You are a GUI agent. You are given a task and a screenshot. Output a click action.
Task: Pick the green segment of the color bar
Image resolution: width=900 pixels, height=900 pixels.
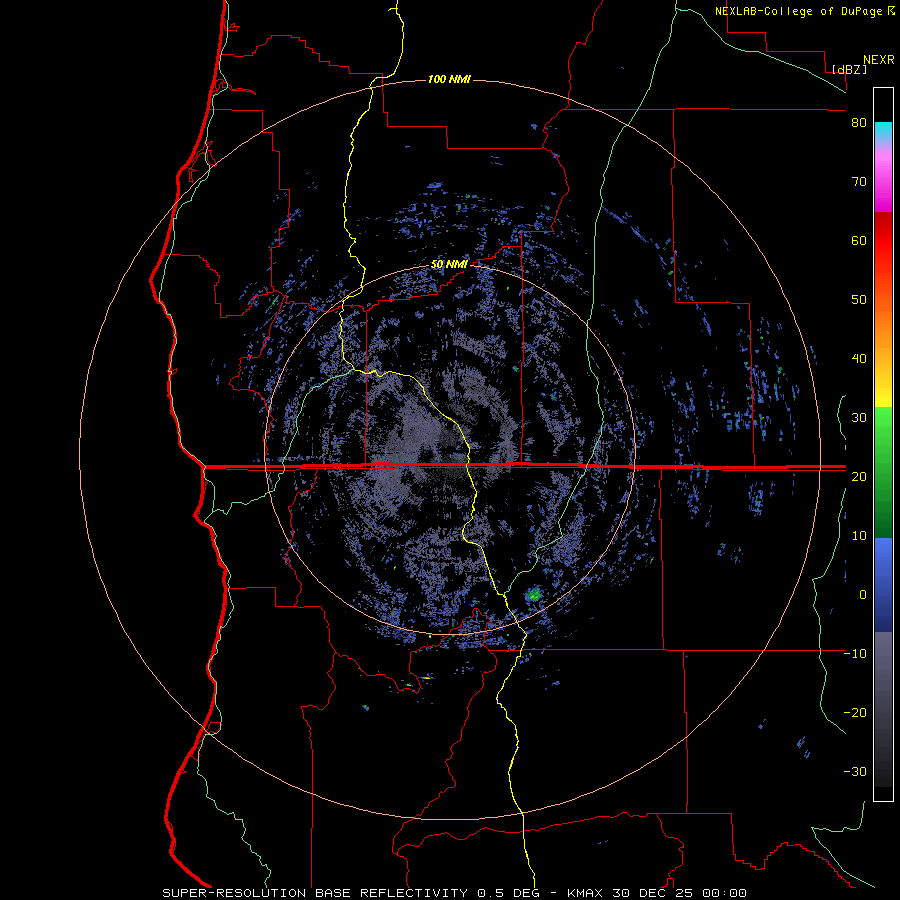[x=883, y=472]
